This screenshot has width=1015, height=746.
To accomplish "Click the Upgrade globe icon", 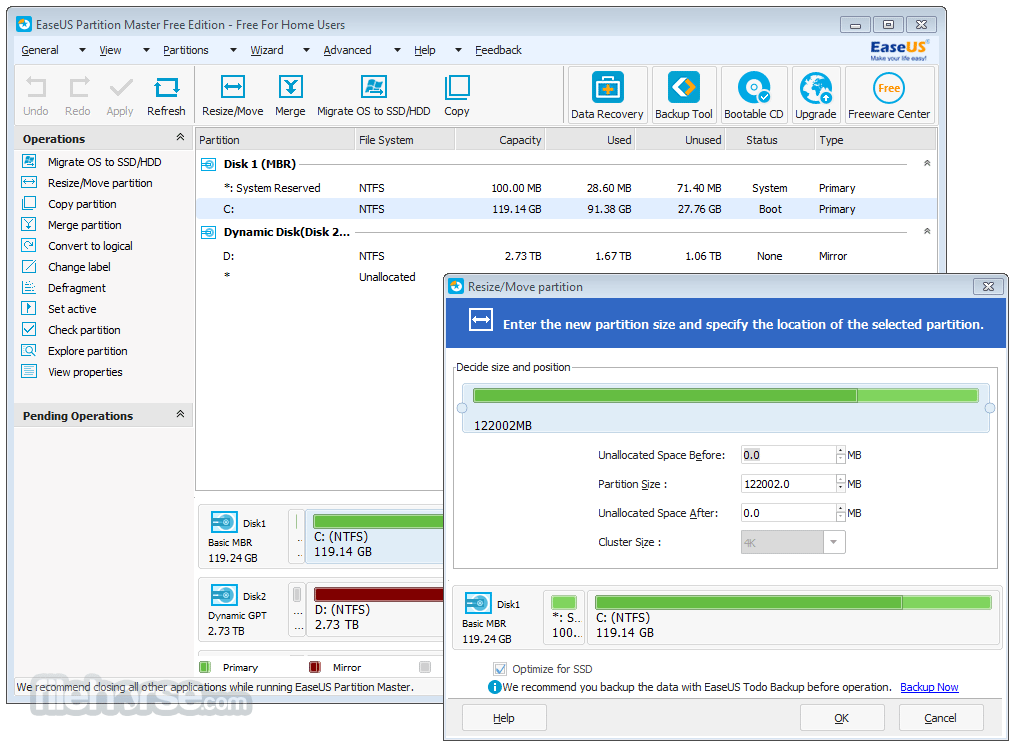I will click(x=816, y=88).
